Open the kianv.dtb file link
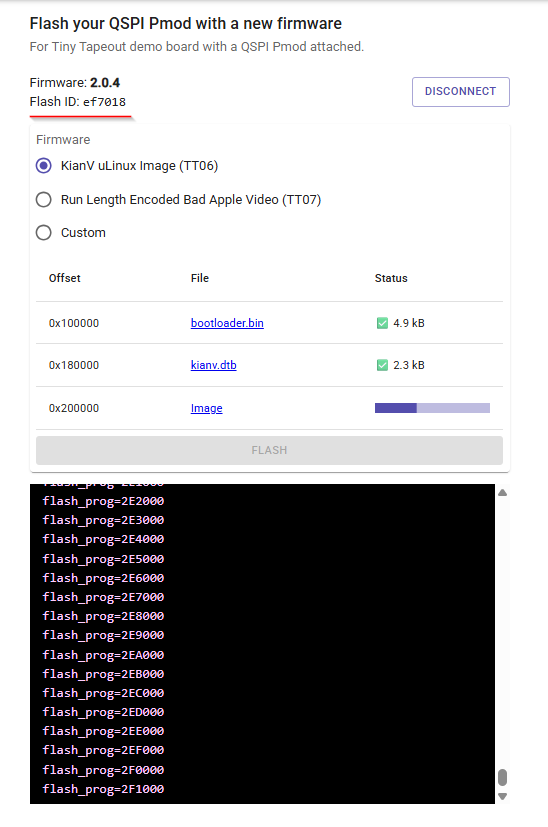Image resolution: width=548 pixels, height=827 pixels. [213, 365]
